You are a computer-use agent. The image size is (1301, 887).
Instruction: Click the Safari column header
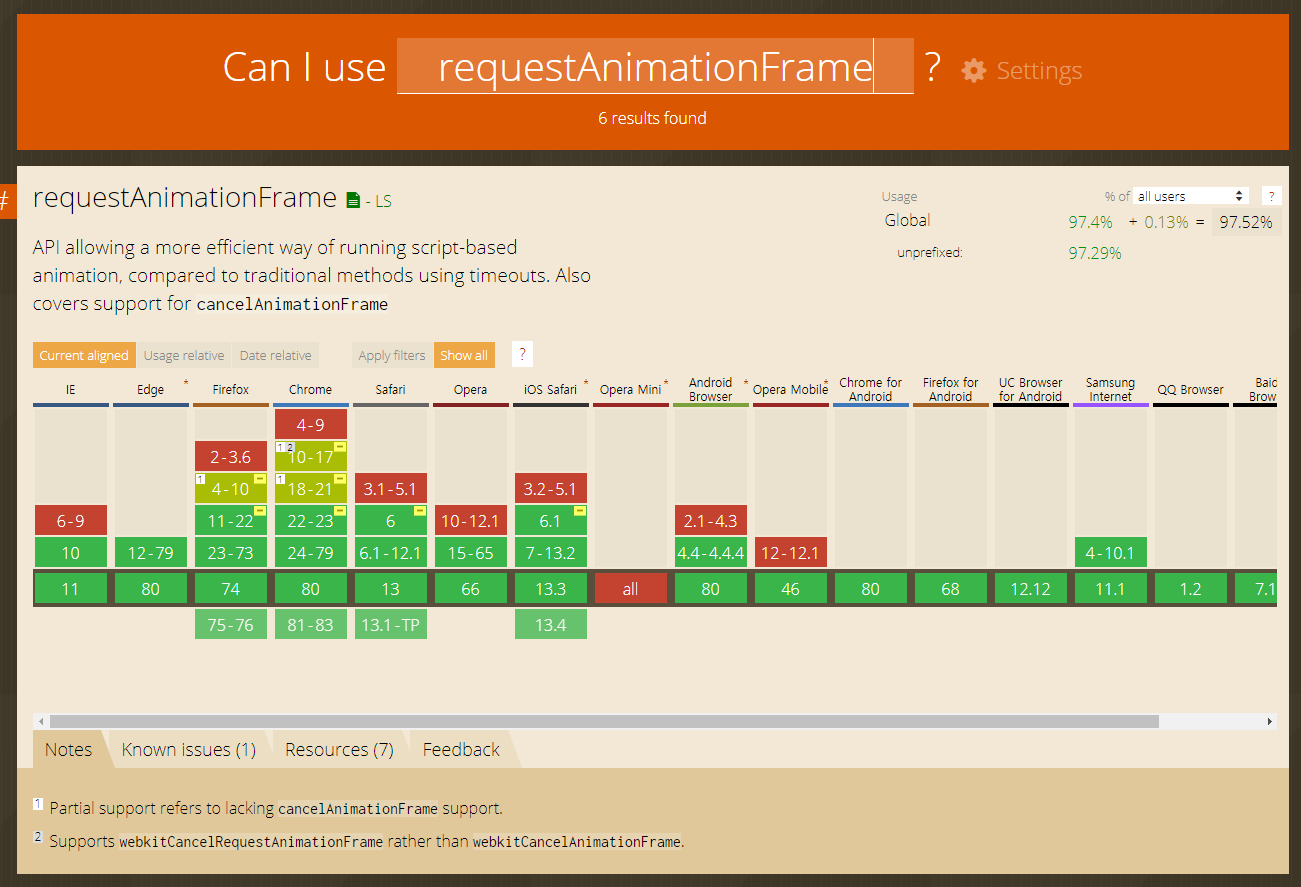click(x=390, y=390)
